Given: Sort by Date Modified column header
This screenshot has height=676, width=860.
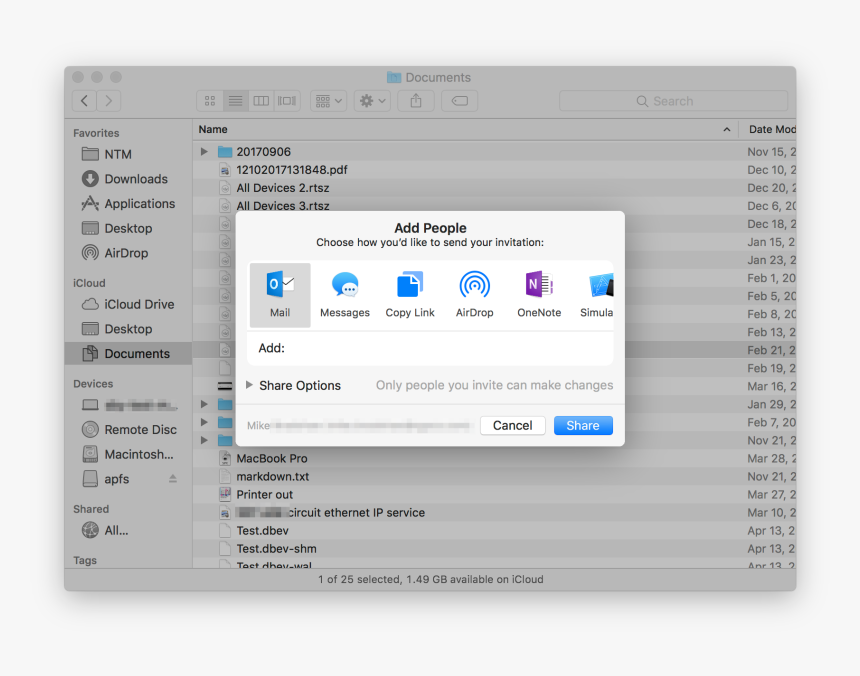Looking at the screenshot, I should pos(768,129).
